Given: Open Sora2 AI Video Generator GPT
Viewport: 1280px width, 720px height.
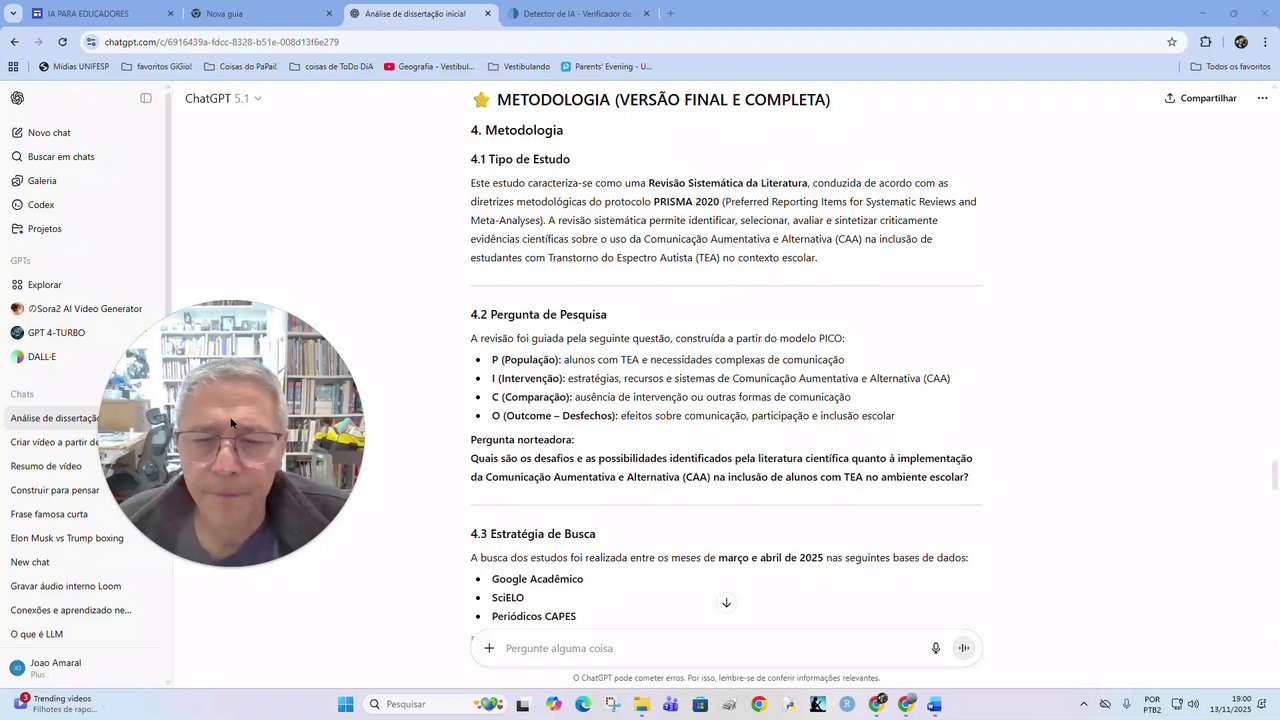Looking at the screenshot, I should point(85,309).
